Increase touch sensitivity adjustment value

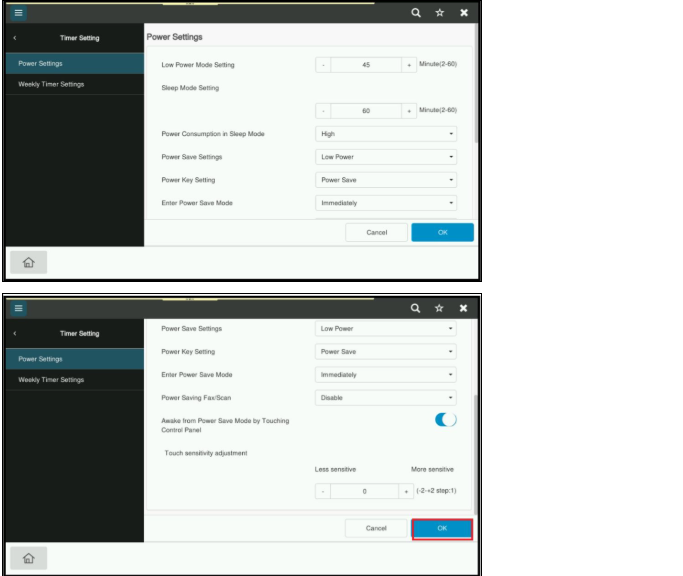(406, 491)
